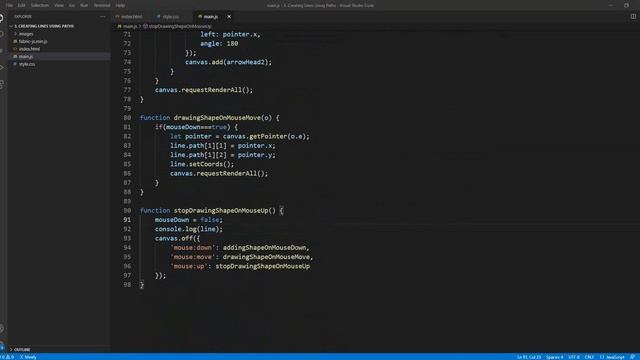Image resolution: width=640 pixels, height=360 pixels.
Task: Click 'mouse:move' string on line 95
Action: click(x=193, y=257)
